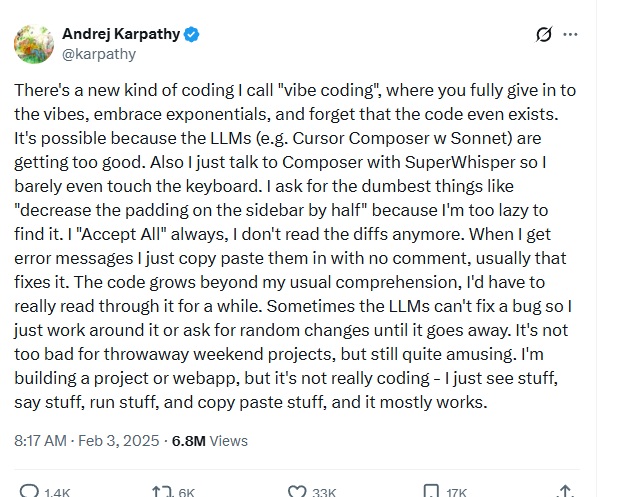
Task: Bookmark this tweet
Action: pos(431,491)
